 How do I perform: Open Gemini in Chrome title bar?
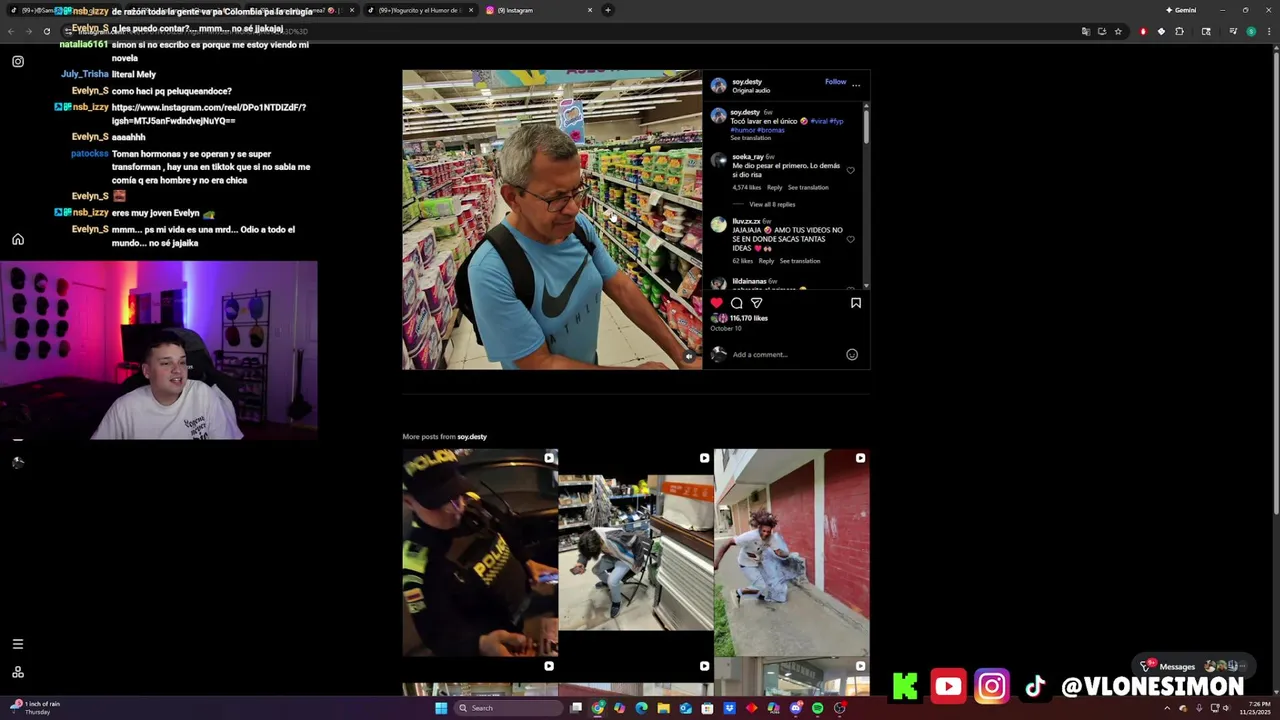click(1181, 10)
